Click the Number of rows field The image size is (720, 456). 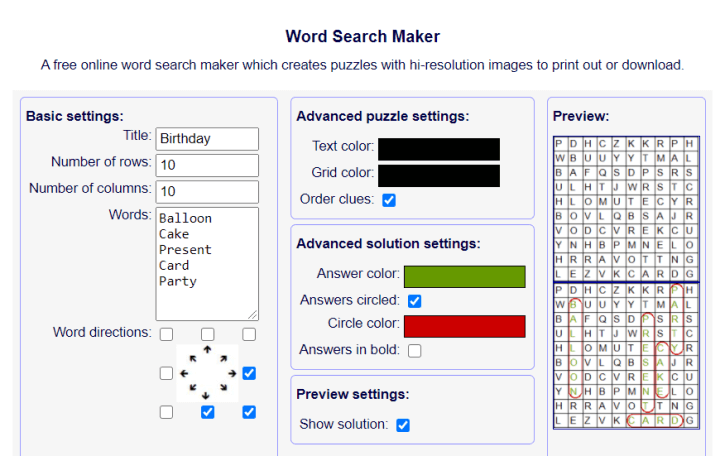point(207,165)
